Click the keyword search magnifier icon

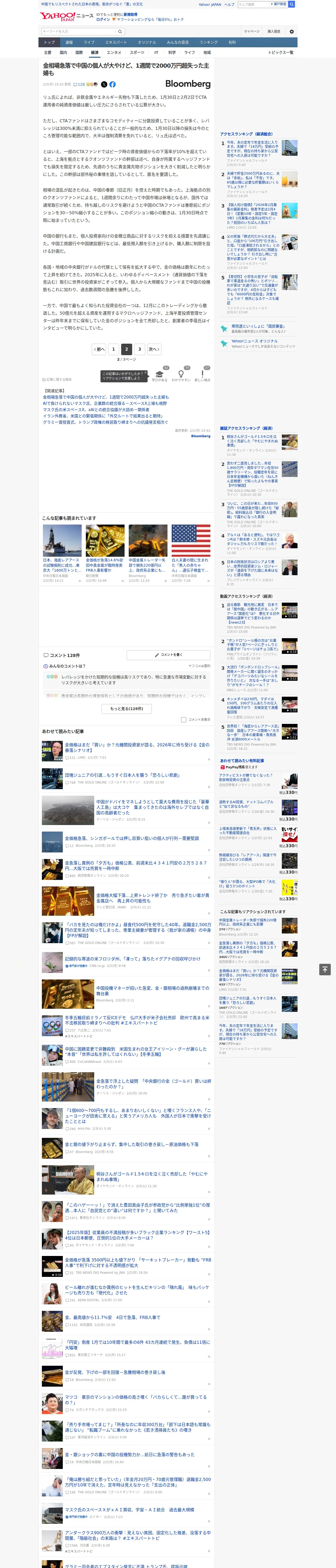tap(120, 32)
